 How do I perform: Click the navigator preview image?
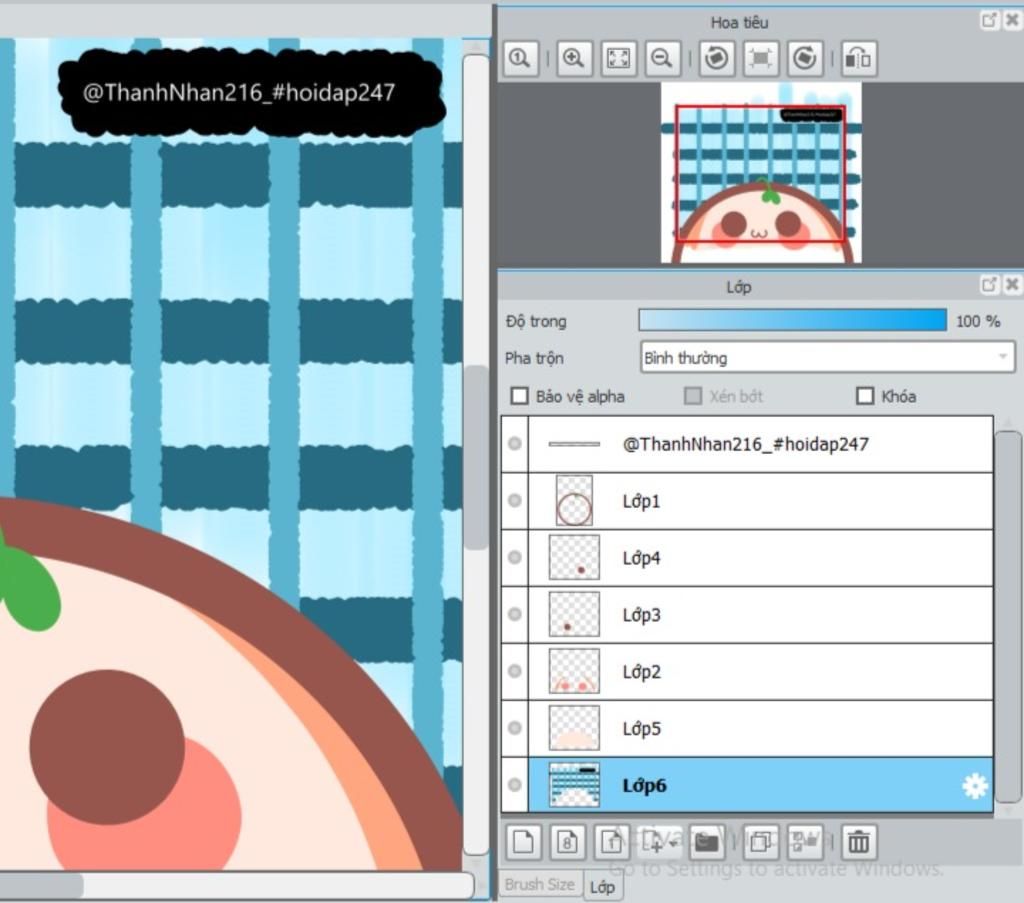[x=761, y=173]
